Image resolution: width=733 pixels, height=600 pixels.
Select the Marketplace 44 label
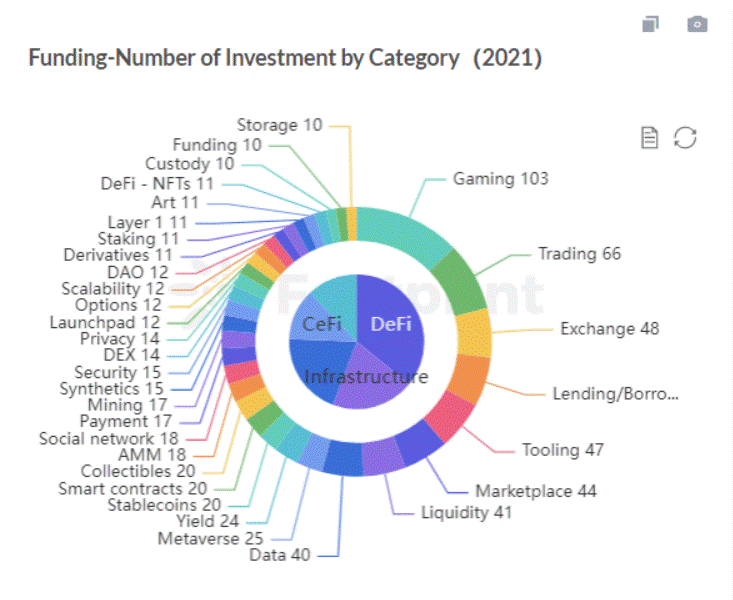pyautogui.click(x=536, y=491)
